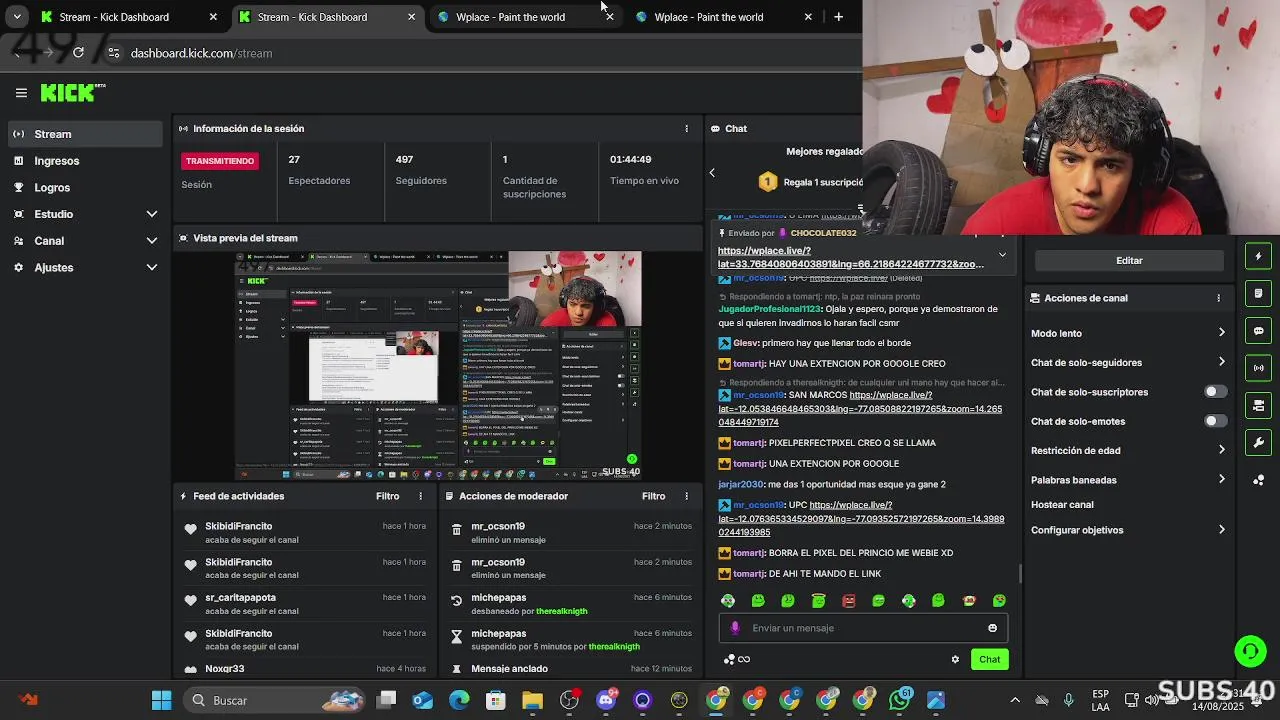Image resolution: width=1280 pixels, height=720 pixels.
Task: Open Acciones de moderador three-dot menu
Action: (686, 496)
